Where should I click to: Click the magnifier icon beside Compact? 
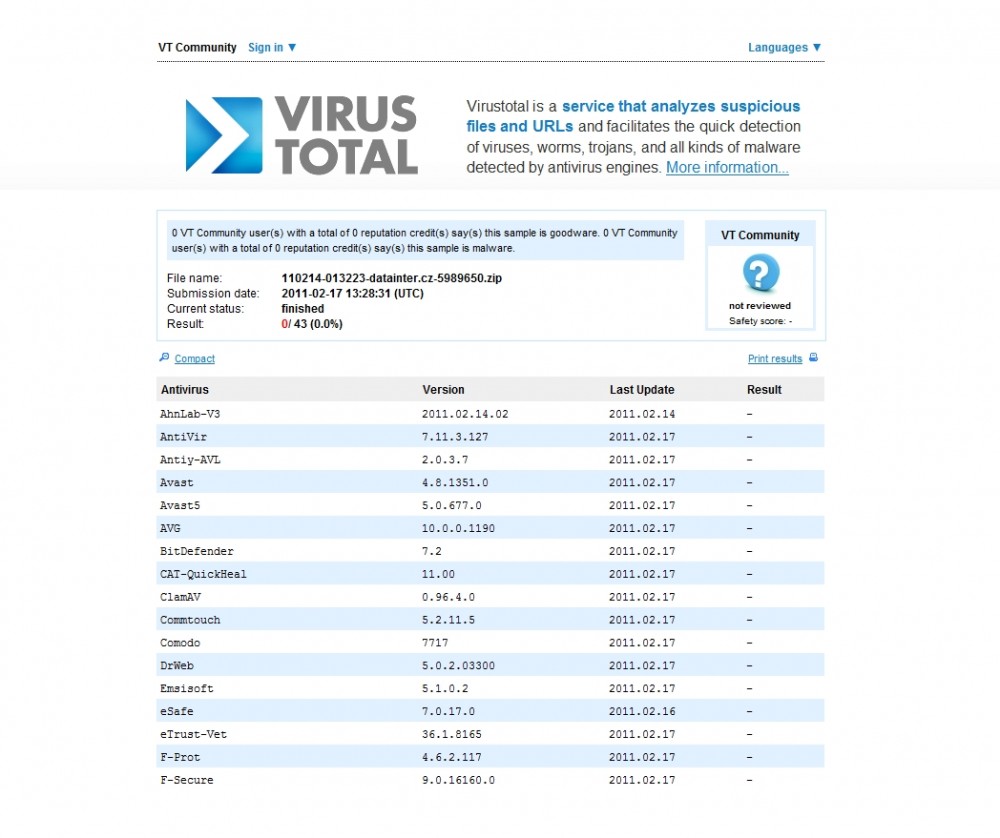tap(164, 358)
